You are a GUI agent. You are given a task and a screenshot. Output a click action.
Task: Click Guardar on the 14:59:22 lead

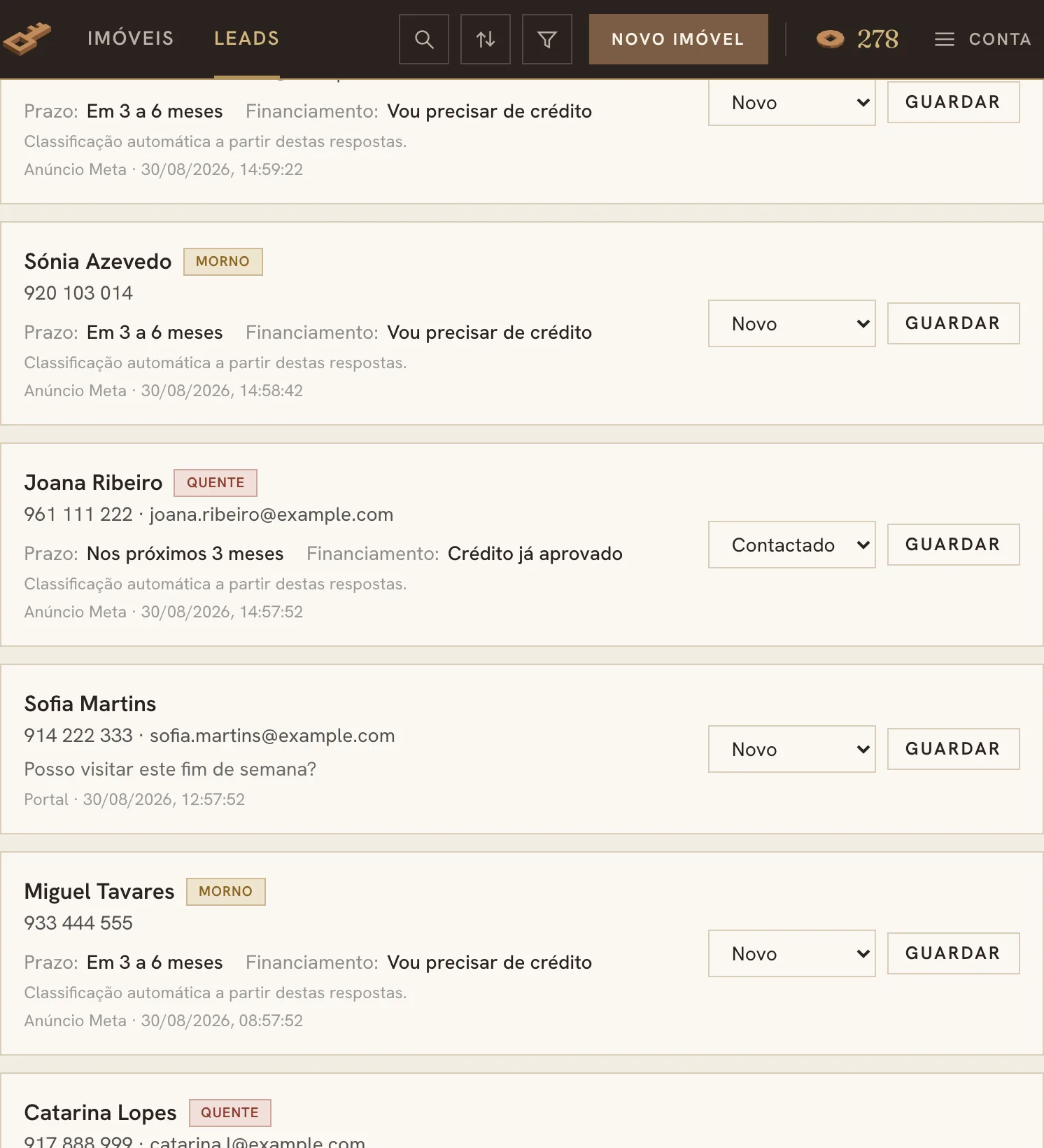click(x=954, y=102)
